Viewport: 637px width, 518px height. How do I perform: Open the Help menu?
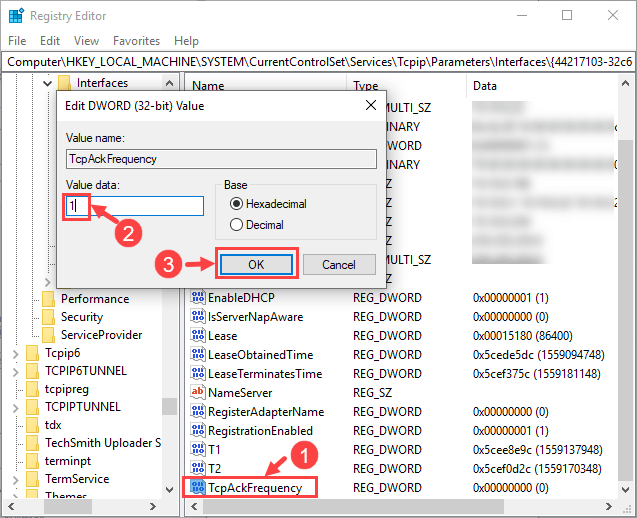click(186, 41)
